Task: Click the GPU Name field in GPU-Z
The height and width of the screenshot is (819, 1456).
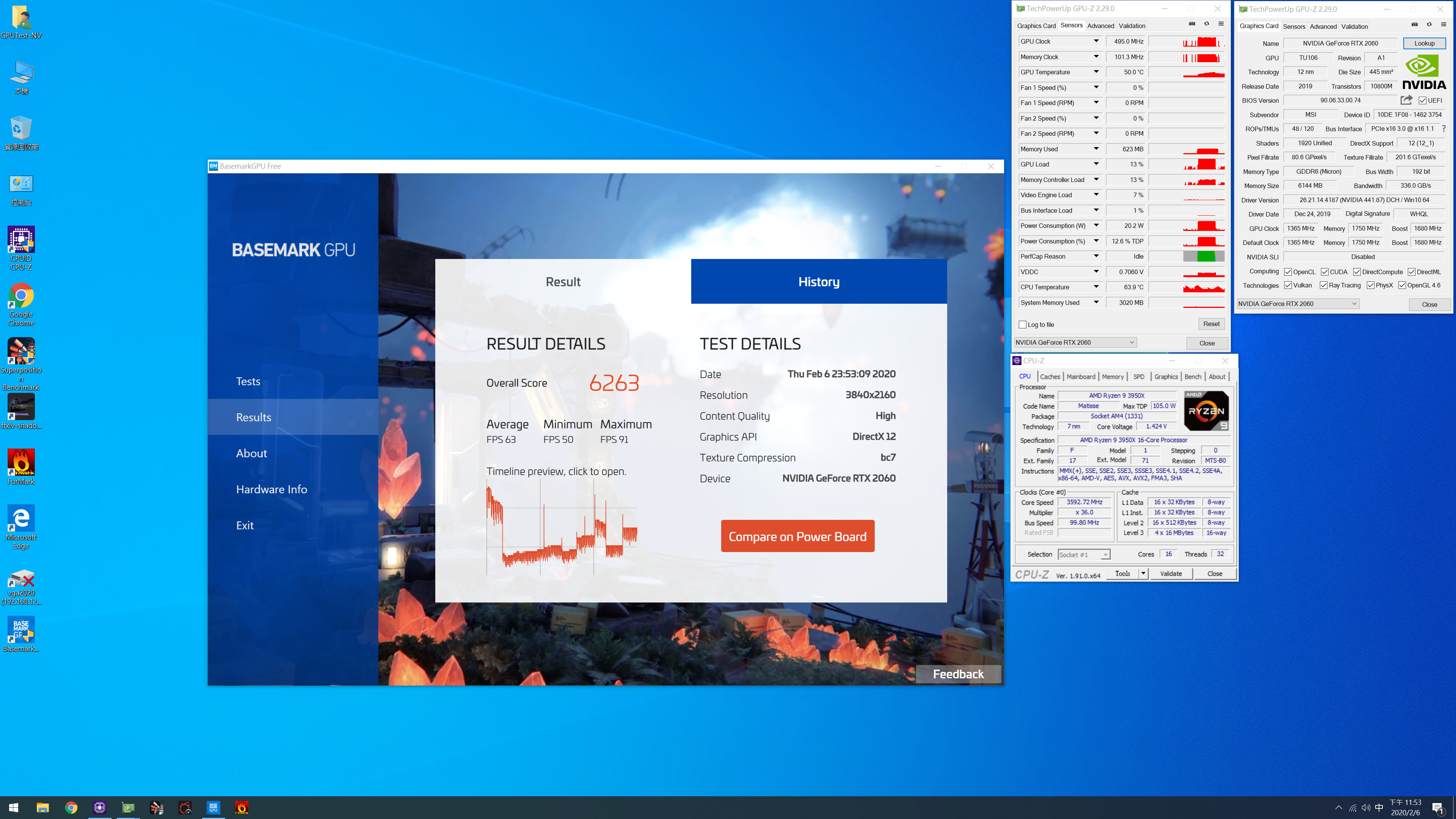Action: 1340,43
